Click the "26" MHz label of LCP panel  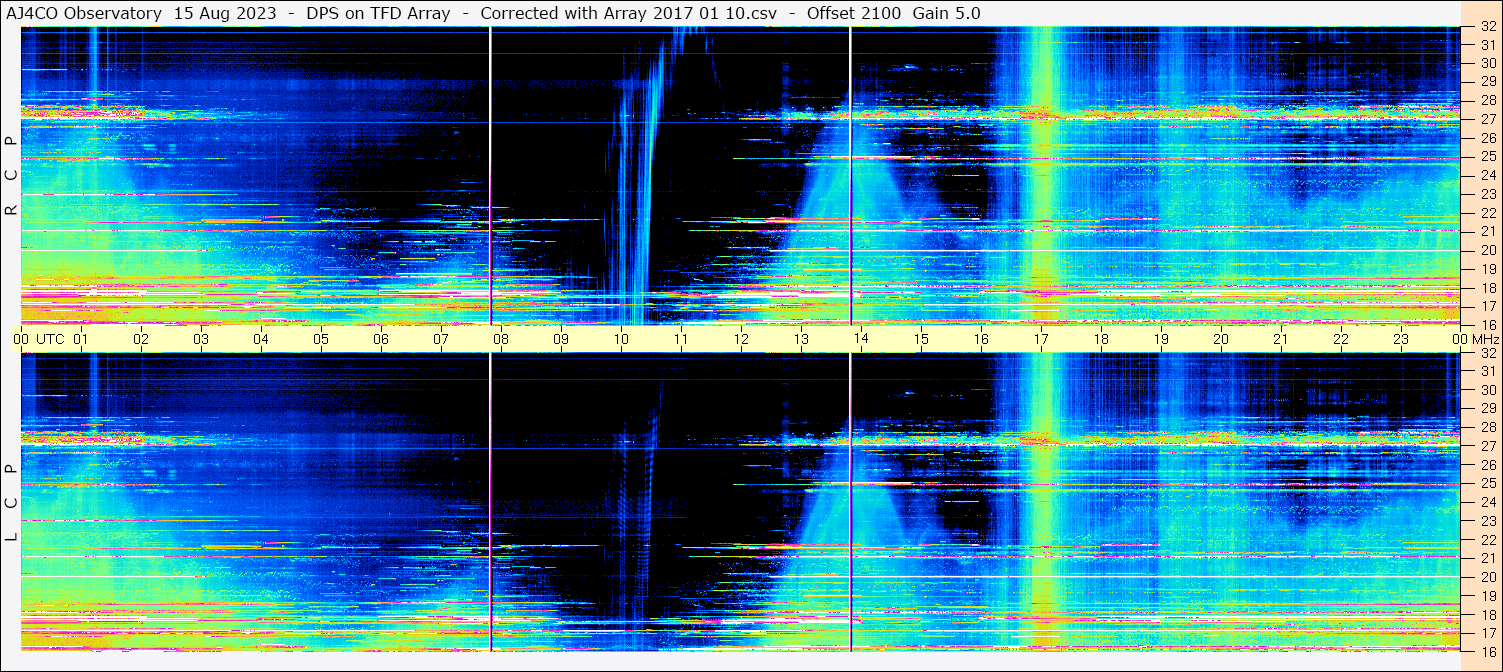[1488, 465]
